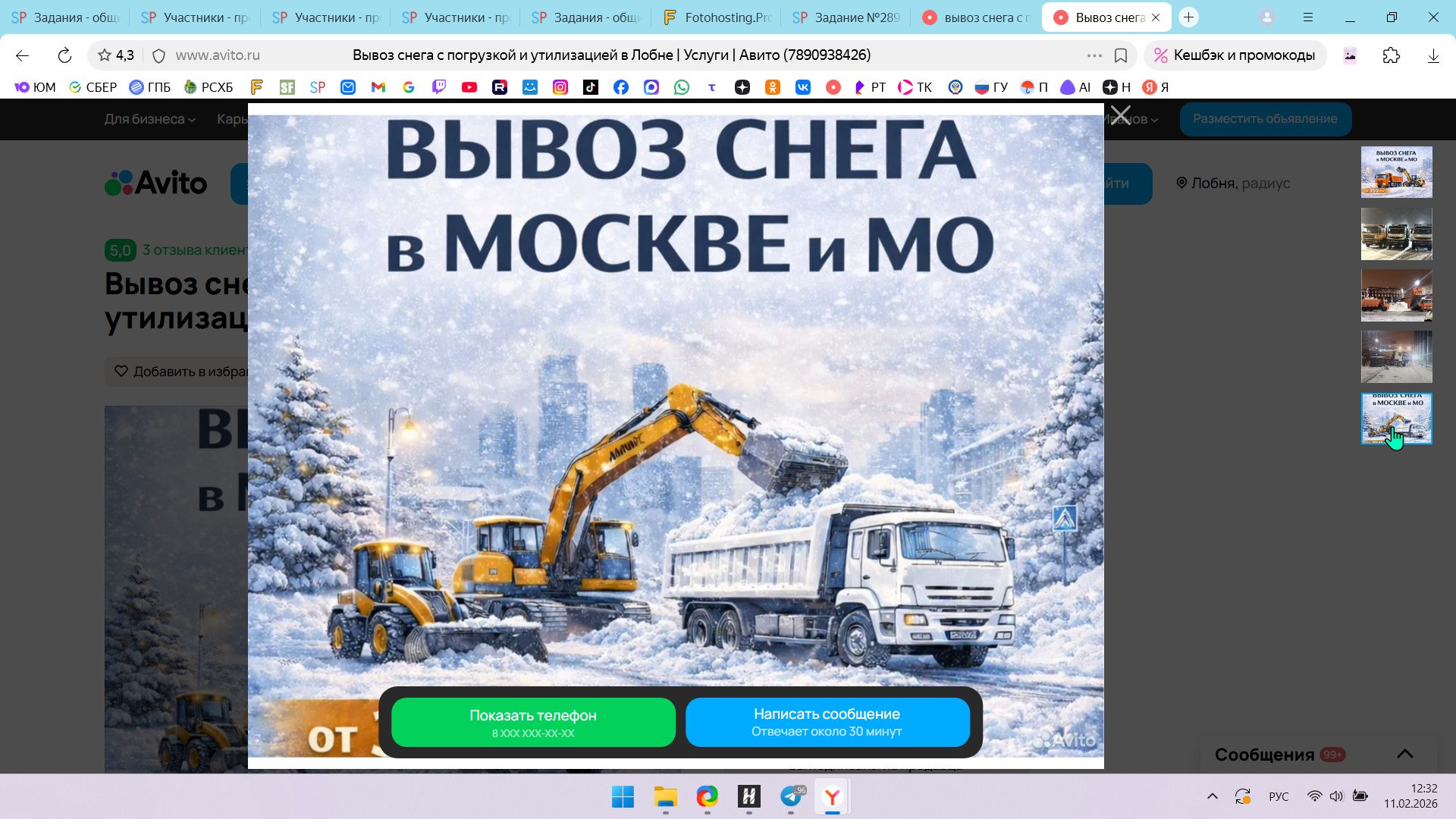This screenshot has width=1456, height=819.
Task: Select the fourth night street thumbnail
Action: tap(1396, 356)
